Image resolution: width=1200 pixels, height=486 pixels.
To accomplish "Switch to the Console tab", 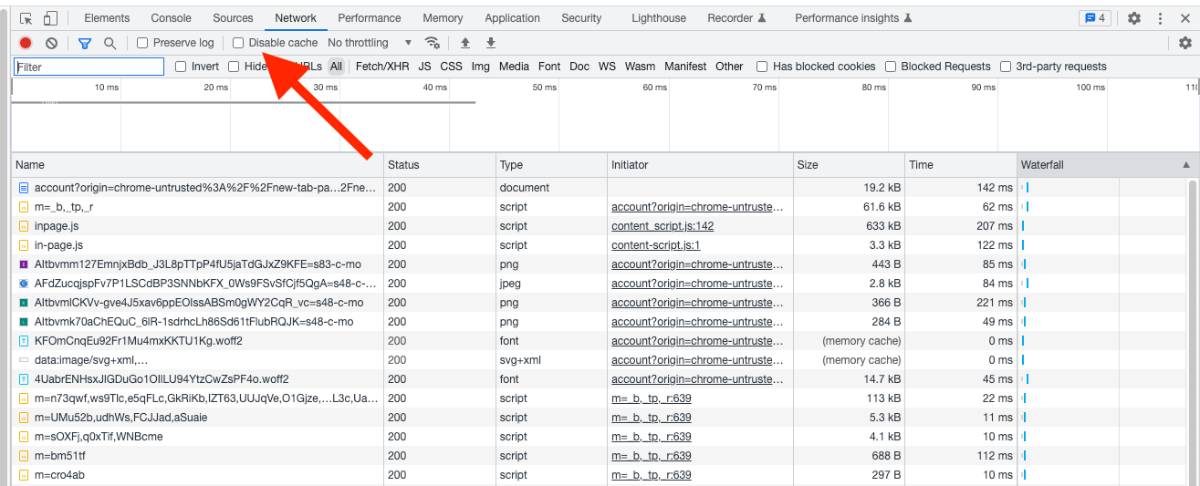I will pyautogui.click(x=171, y=18).
